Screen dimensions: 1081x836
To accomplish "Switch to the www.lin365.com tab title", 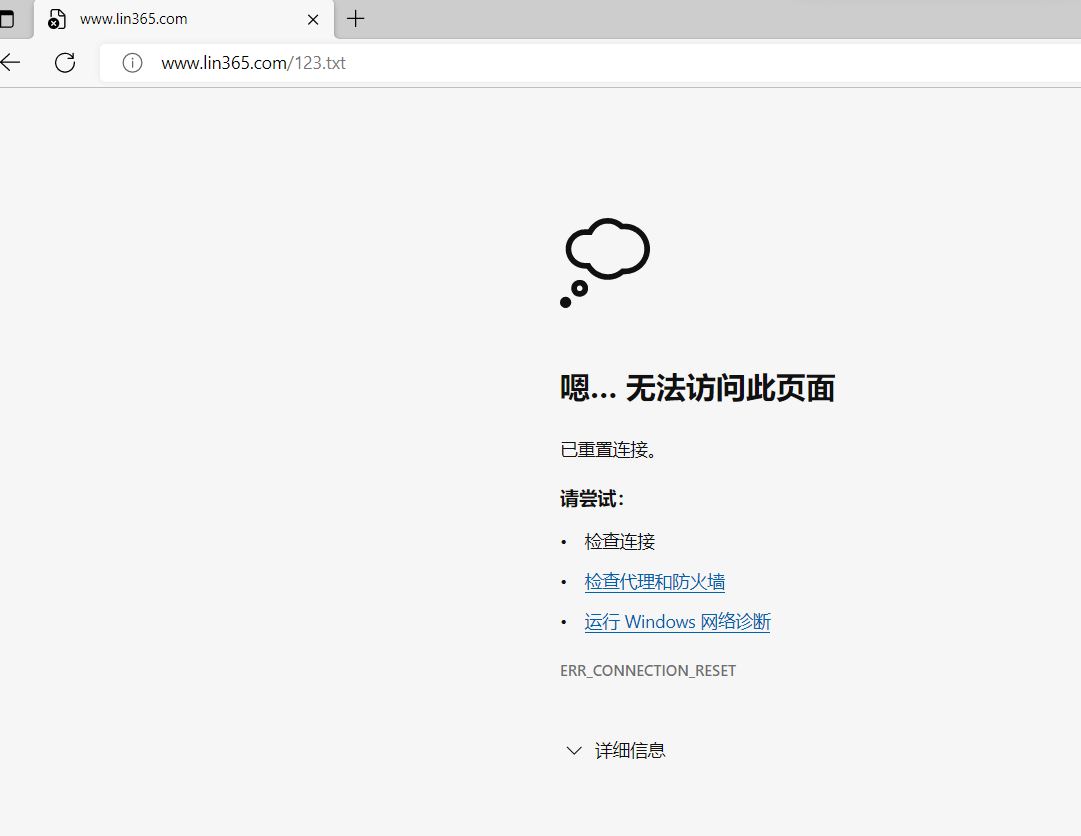I will [x=134, y=19].
